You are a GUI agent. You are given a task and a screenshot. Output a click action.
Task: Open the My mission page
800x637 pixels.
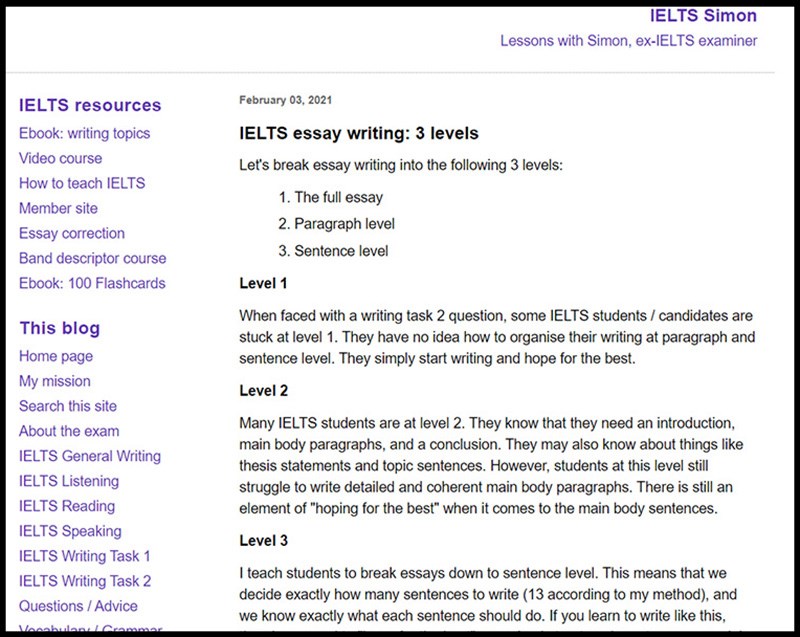click(x=55, y=381)
